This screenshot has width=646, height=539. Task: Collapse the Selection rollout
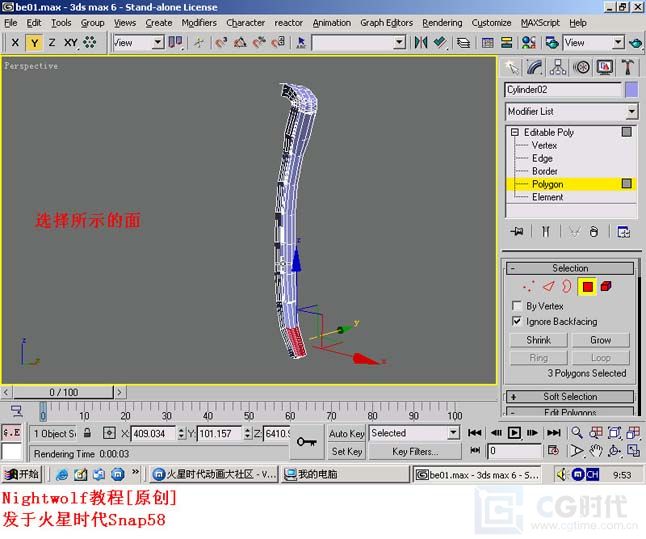point(570,268)
